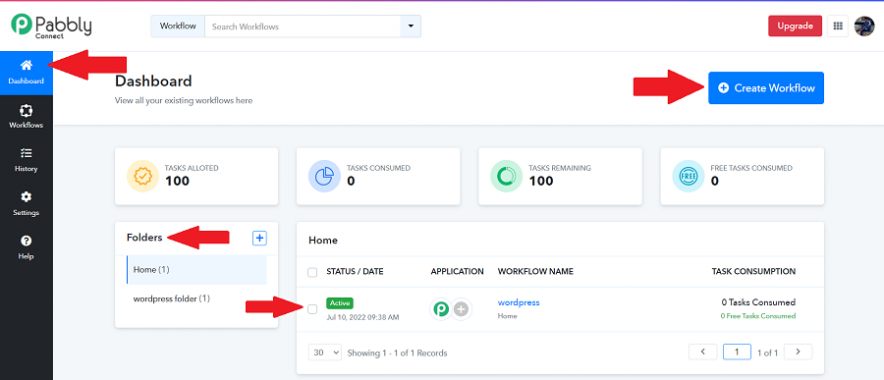Click the Free Tasks Consumed icon
The image size is (884, 380).
tap(688, 176)
